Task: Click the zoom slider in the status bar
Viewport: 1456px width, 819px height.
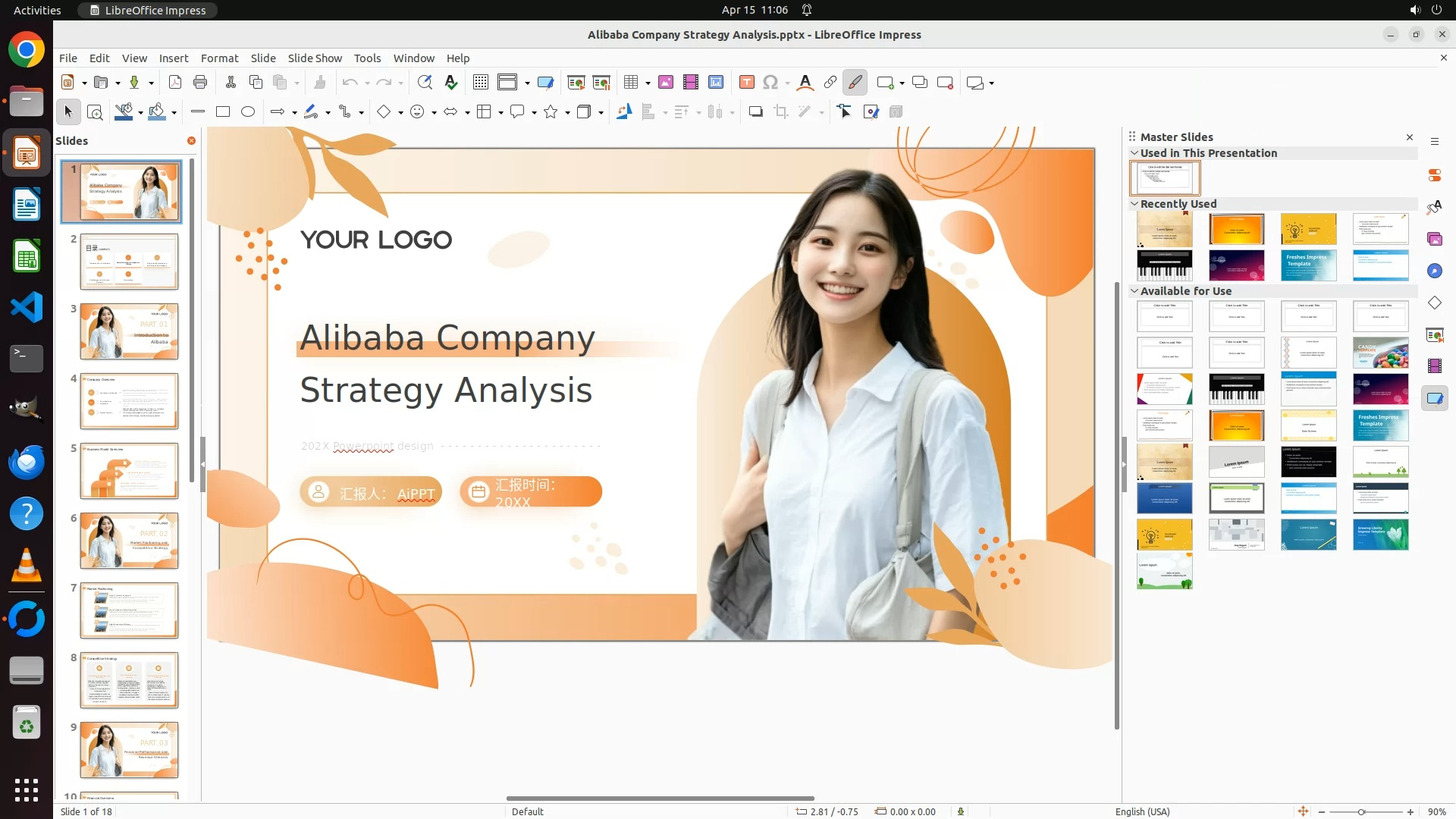Action: click(x=1361, y=812)
